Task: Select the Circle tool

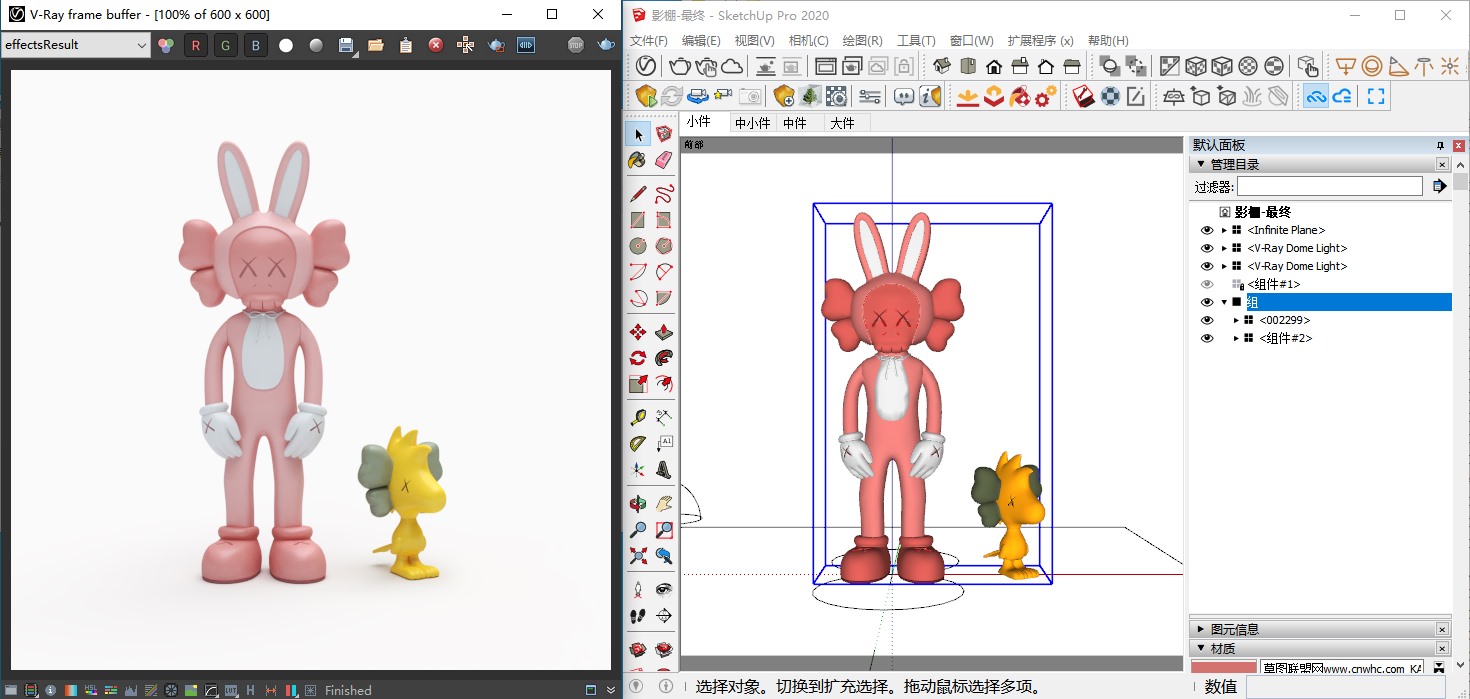Action: pos(638,245)
